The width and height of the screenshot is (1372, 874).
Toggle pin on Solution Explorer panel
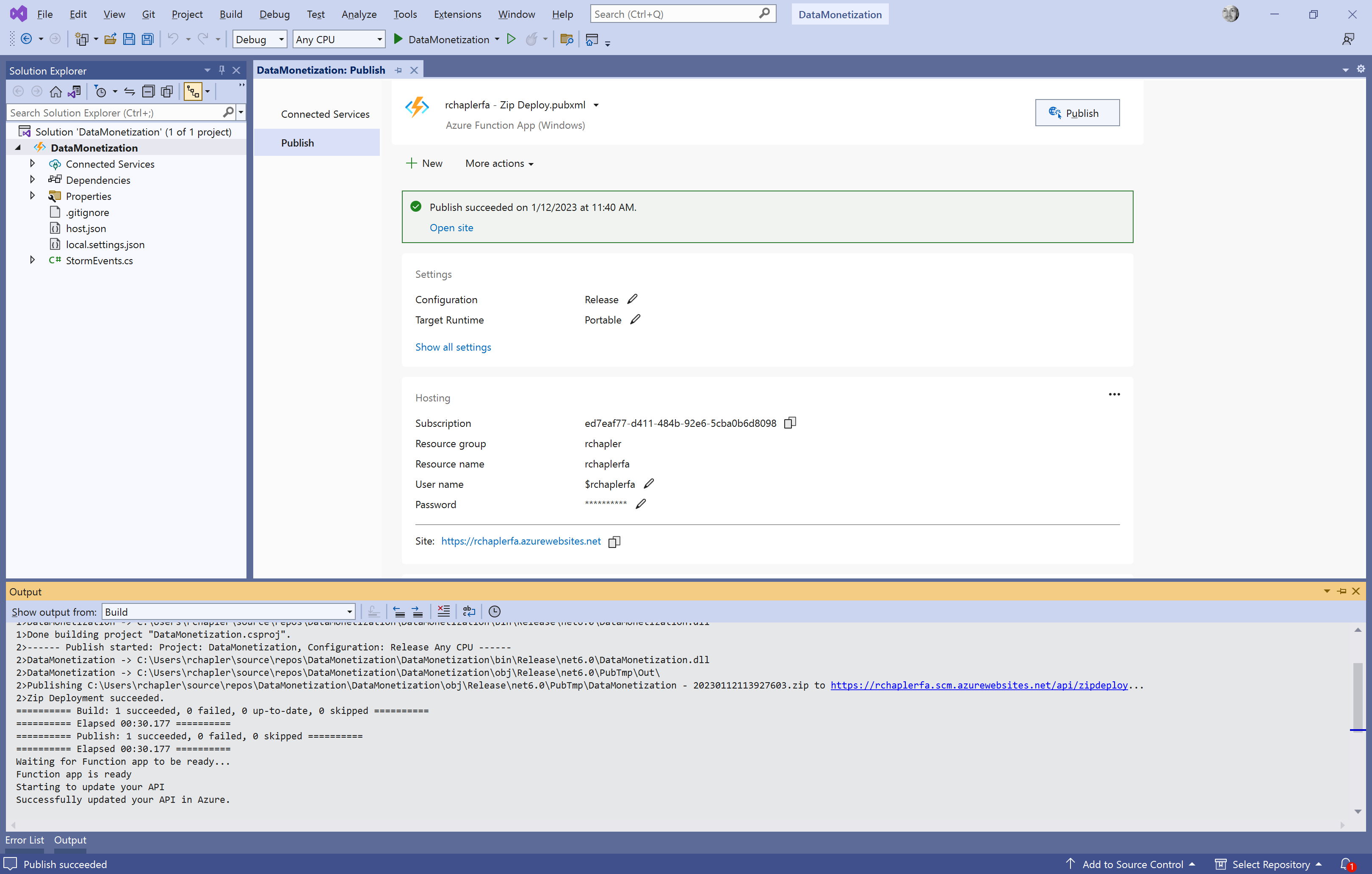(x=221, y=70)
